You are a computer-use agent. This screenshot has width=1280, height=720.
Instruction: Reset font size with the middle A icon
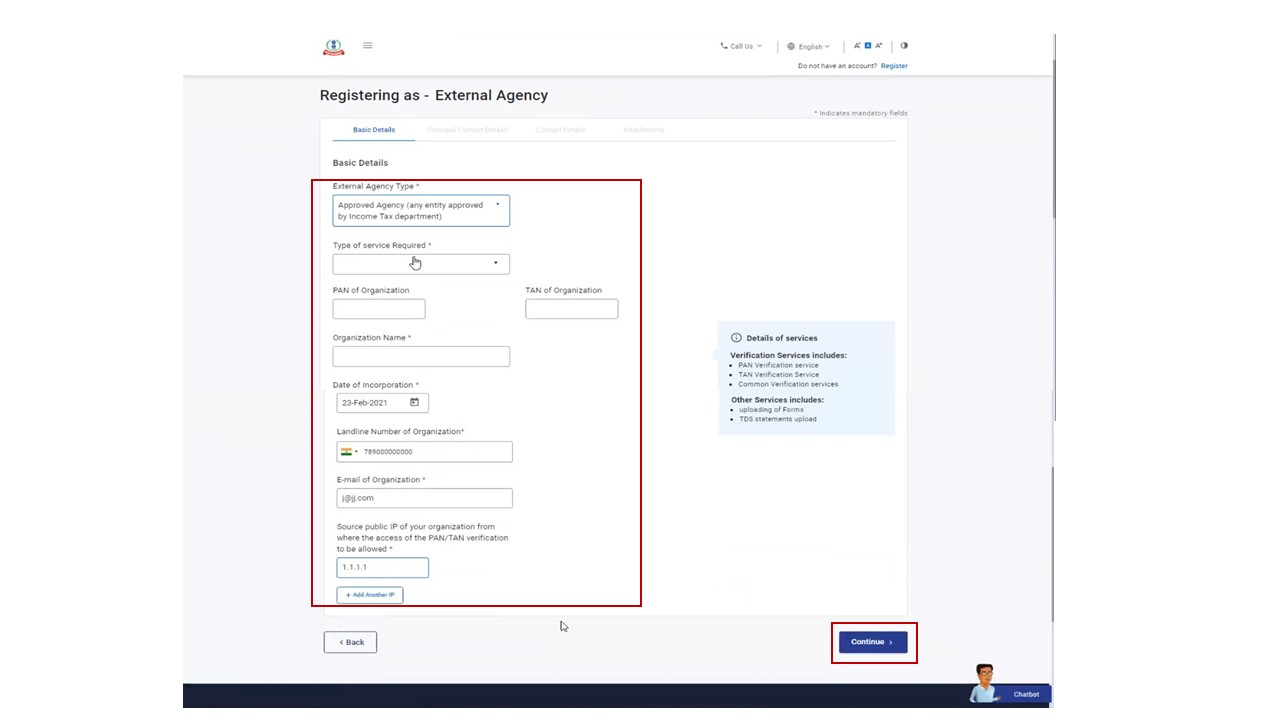pos(868,46)
